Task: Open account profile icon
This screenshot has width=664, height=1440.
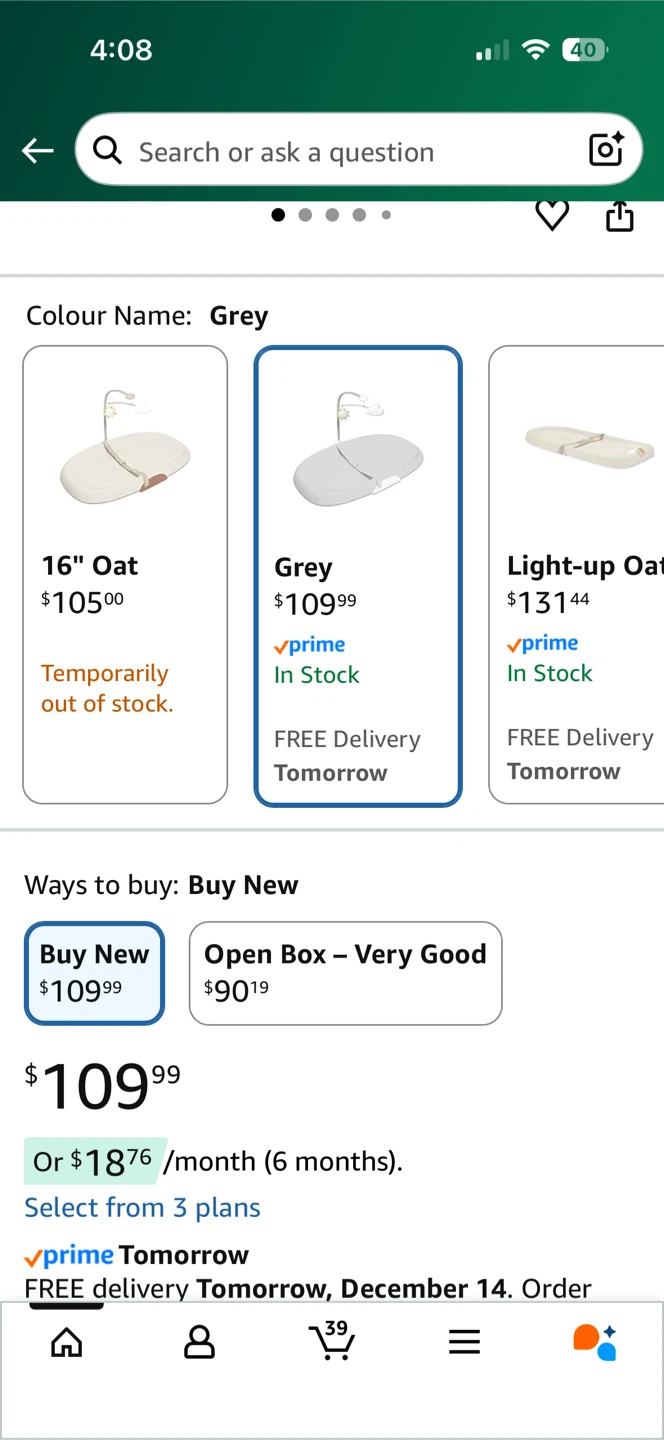Action: [199, 1342]
